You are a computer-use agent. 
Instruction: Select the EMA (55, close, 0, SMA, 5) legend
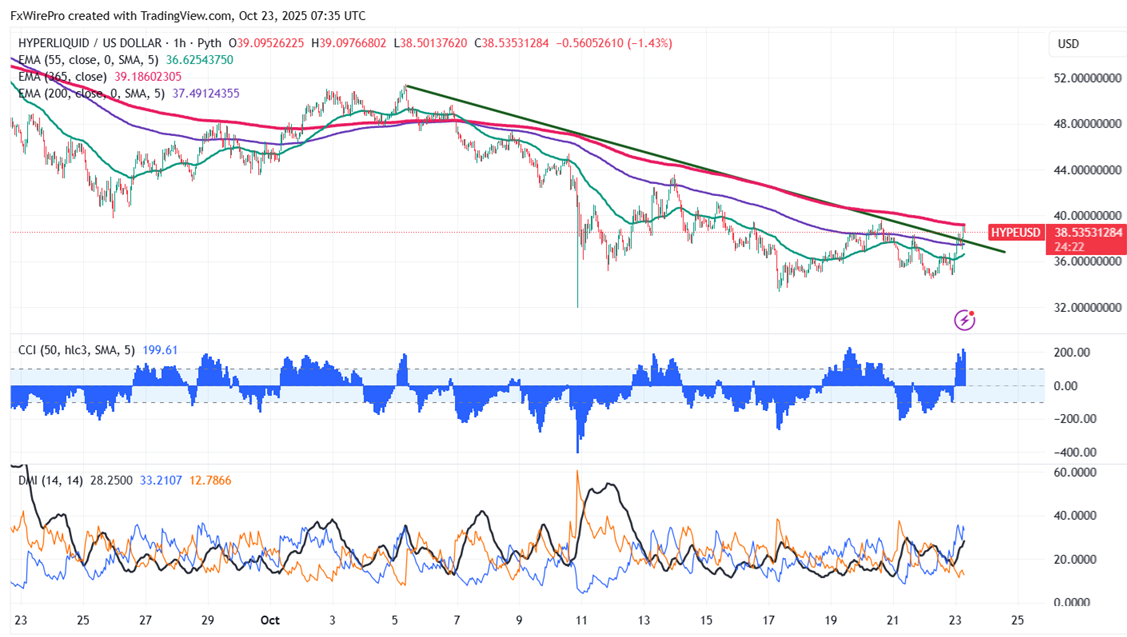click(x=88, y=60)
